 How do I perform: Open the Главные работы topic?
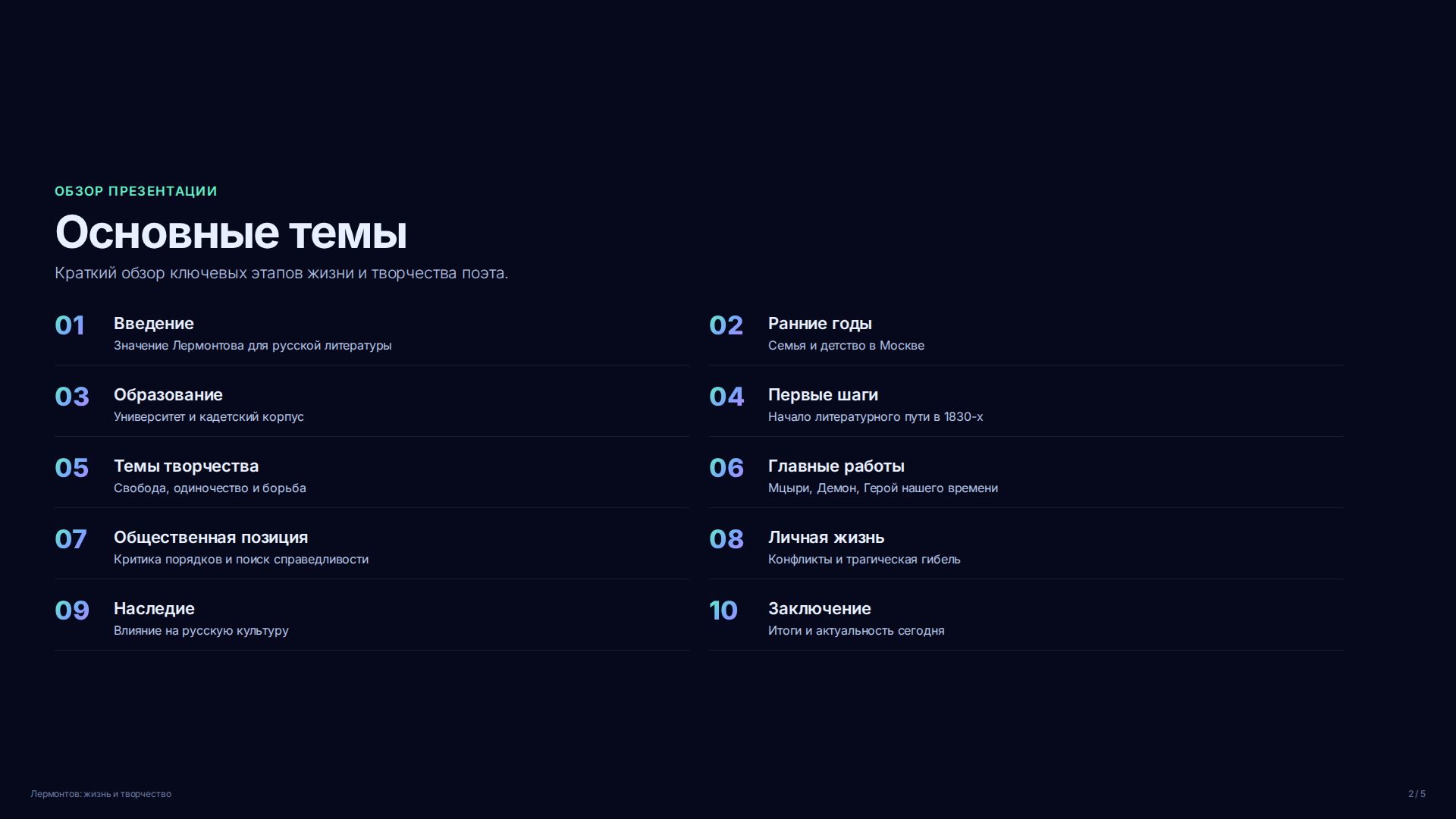tap(836, 466)
